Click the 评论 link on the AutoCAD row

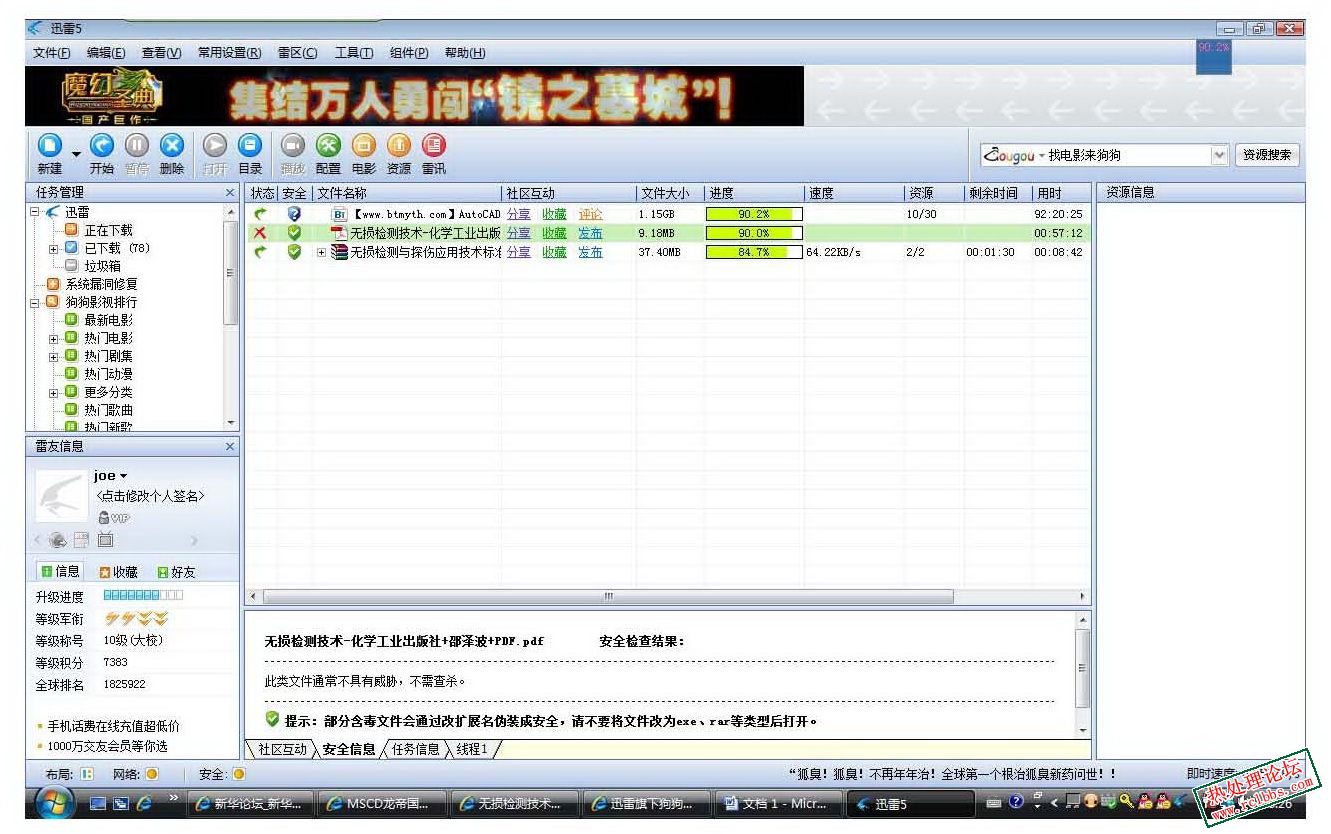pos(591,214)
